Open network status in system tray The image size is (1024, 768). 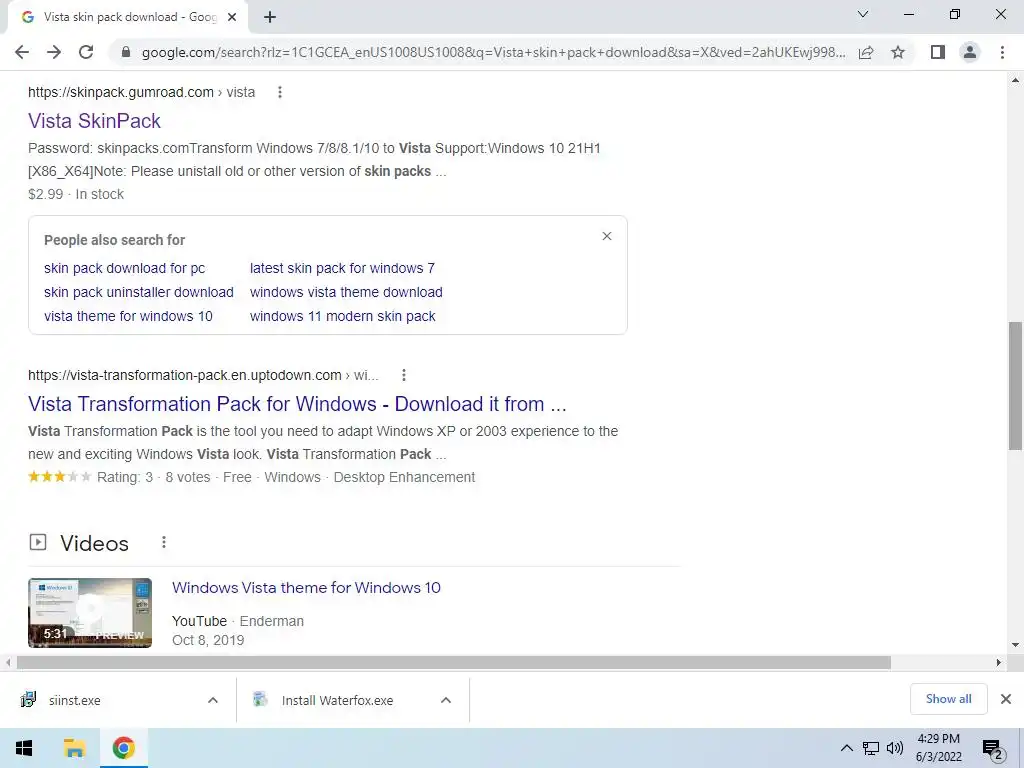click(871, 748)
